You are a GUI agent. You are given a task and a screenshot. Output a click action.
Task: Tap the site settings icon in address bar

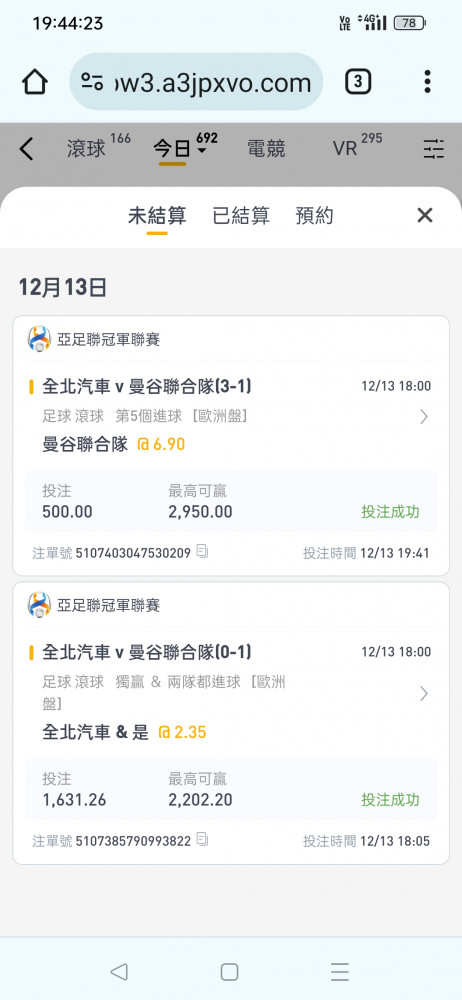(93, 82)
